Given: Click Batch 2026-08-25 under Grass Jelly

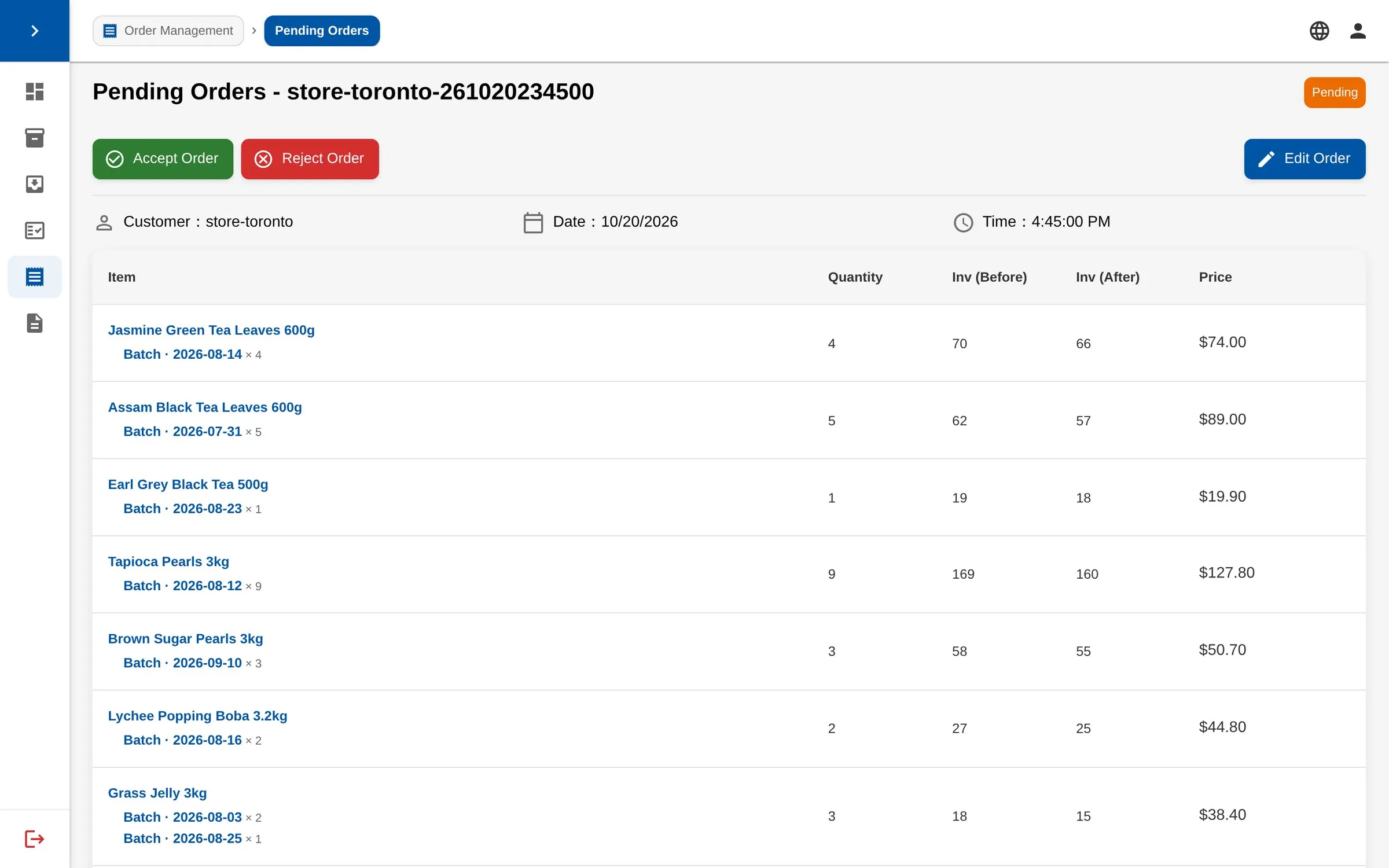Looking at the screenshot, I should pos(182,838).
